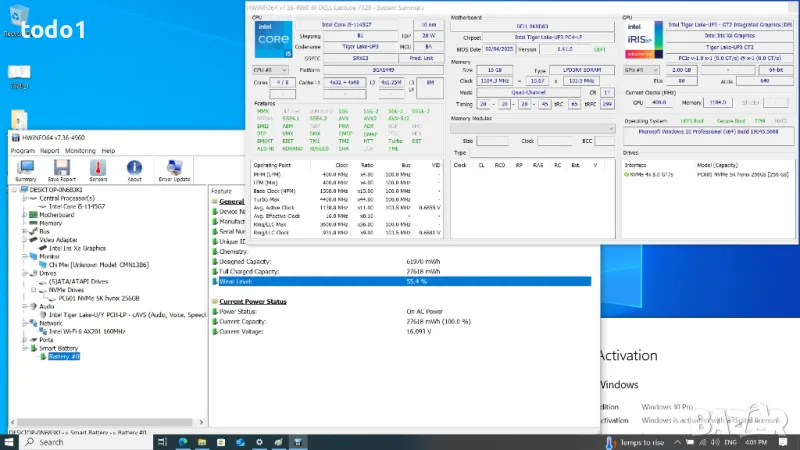
Task: Collapse the Central Processor(s) tree node
Action: [x=24, y=198]
